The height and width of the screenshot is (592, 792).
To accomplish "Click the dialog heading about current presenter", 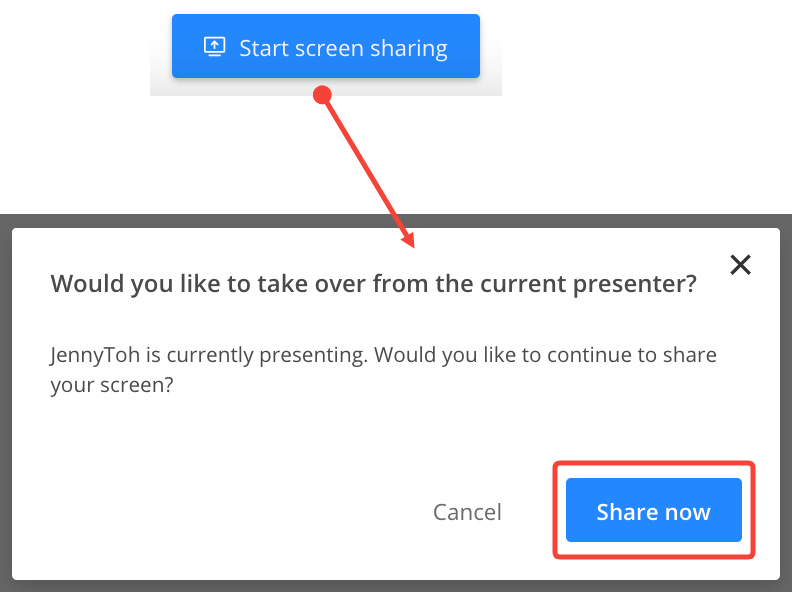I will click(x=373, y=283).
